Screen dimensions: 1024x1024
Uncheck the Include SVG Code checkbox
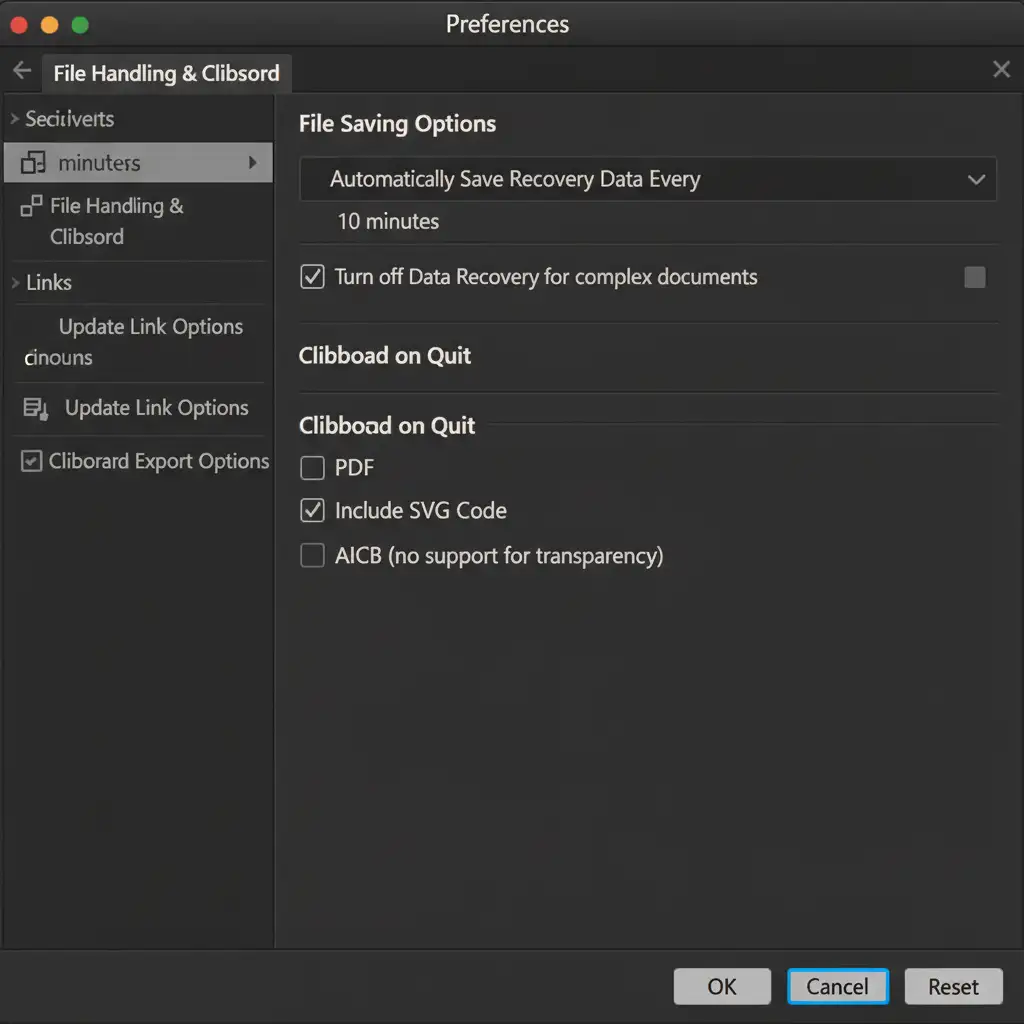[313, 511]
